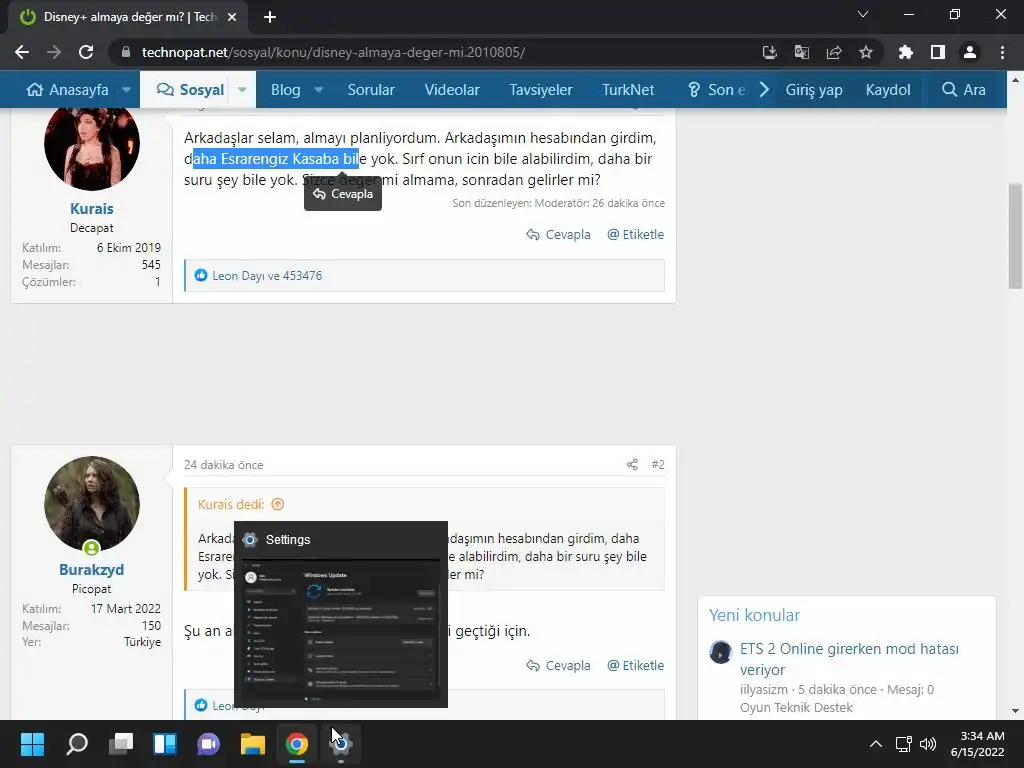
Task: Open Windows taskbar search
Action: (x=76, y=744)
